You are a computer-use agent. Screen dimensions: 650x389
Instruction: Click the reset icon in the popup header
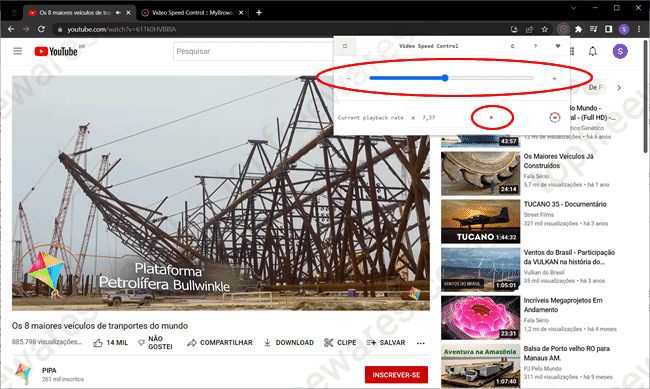tap(513, 46)
